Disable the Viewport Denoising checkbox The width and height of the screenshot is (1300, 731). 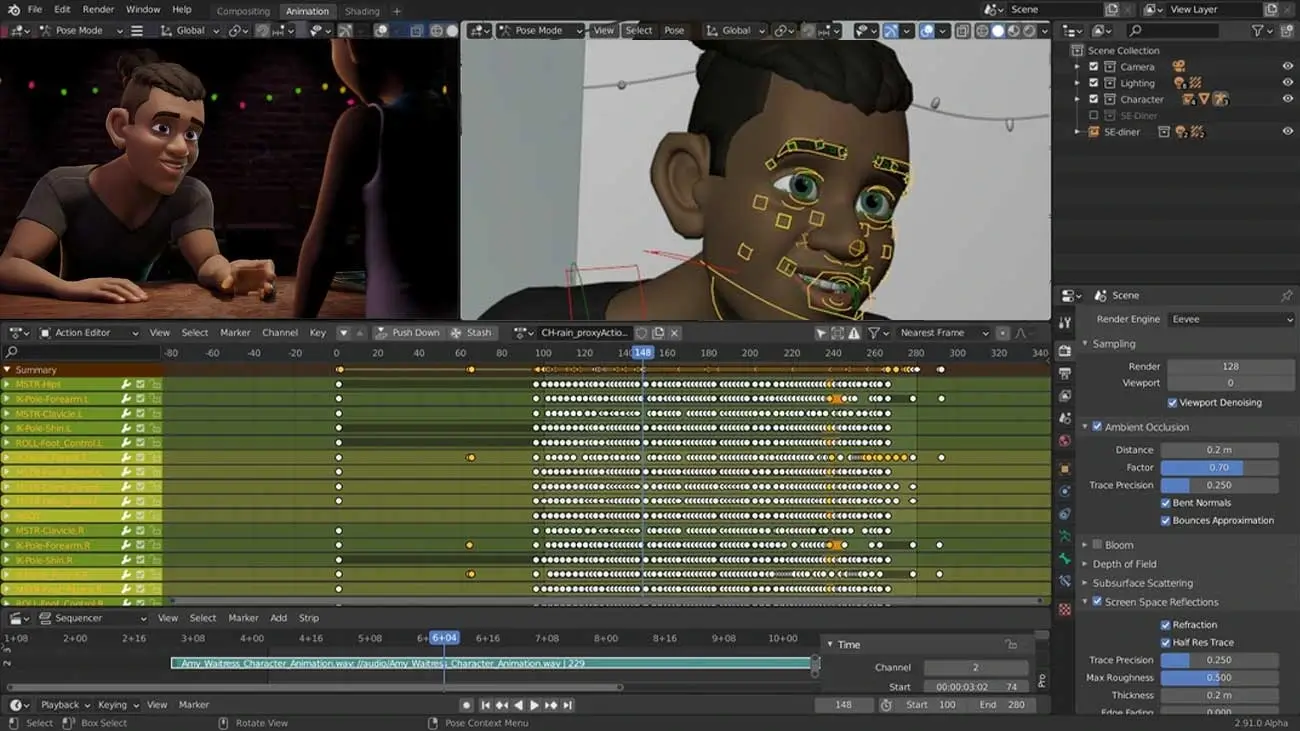click(x=1172, y=402)
